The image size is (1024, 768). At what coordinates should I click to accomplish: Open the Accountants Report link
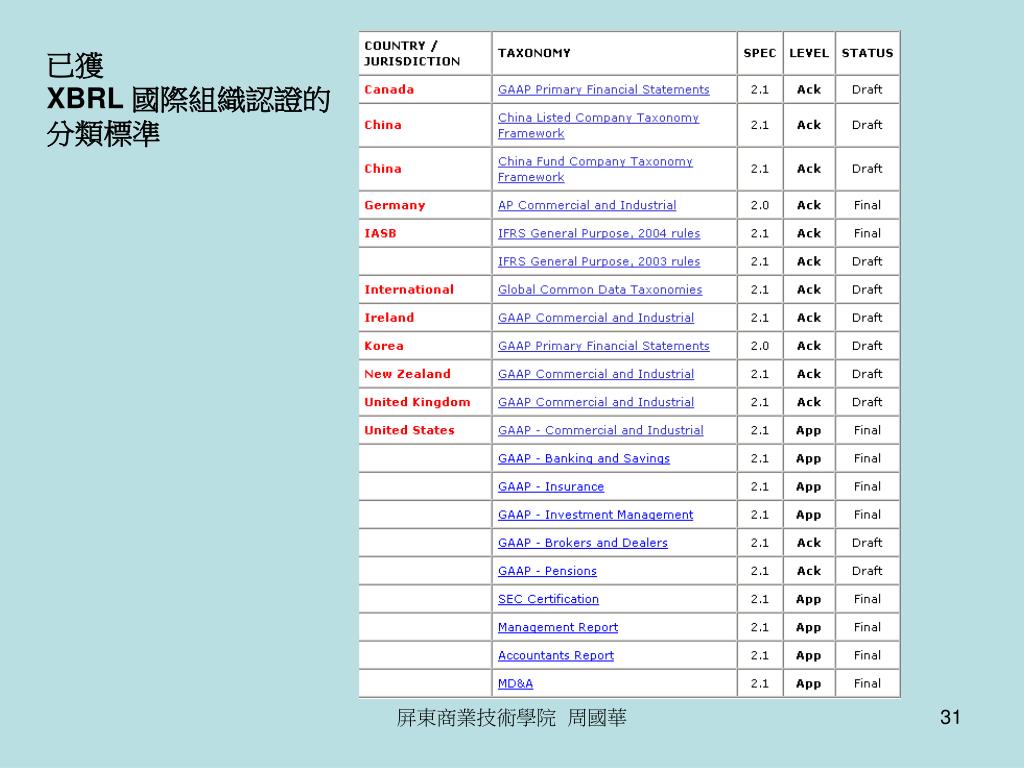point(556,655)
